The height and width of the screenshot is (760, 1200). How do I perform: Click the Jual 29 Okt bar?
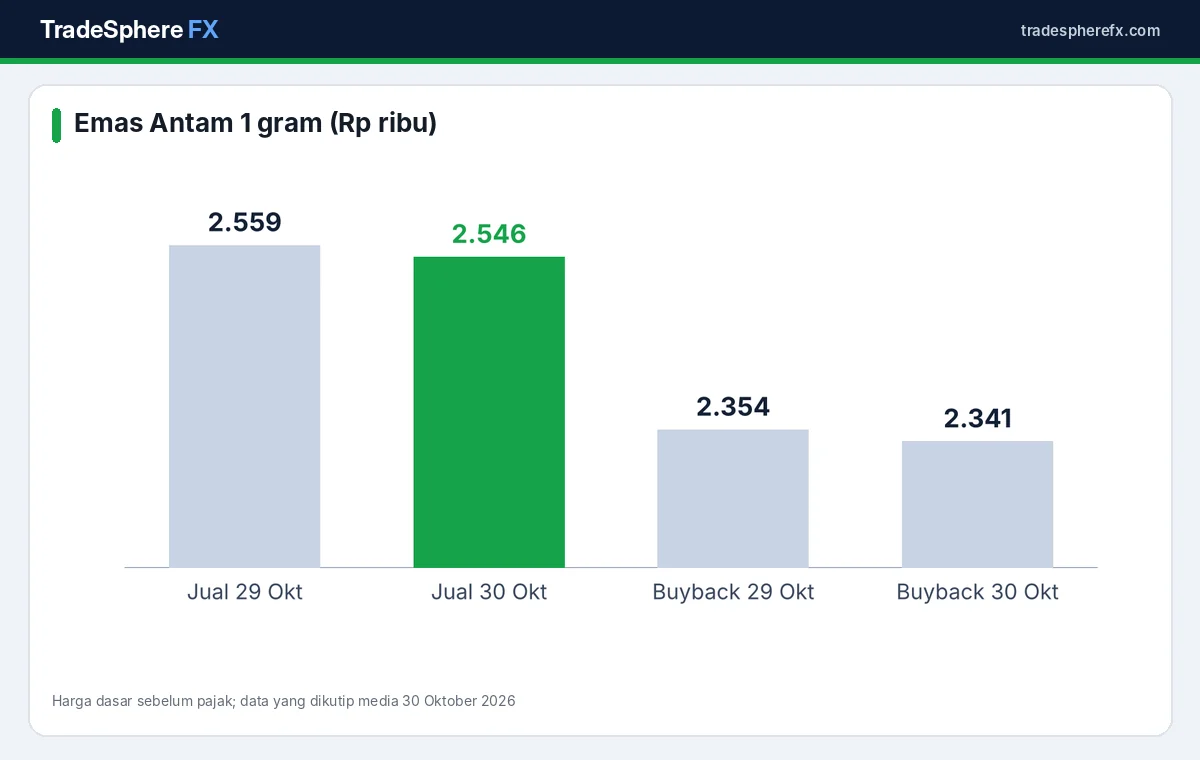point(245,406)
